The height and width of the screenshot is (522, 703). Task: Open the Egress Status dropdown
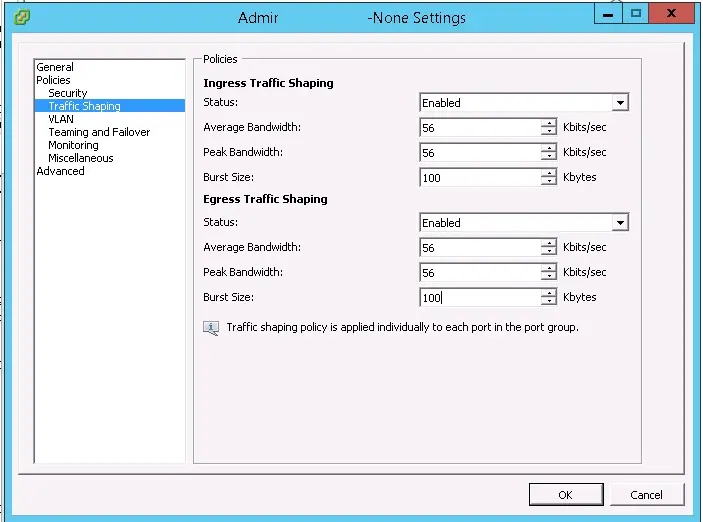pyautogui.click(x=620, y=223)
